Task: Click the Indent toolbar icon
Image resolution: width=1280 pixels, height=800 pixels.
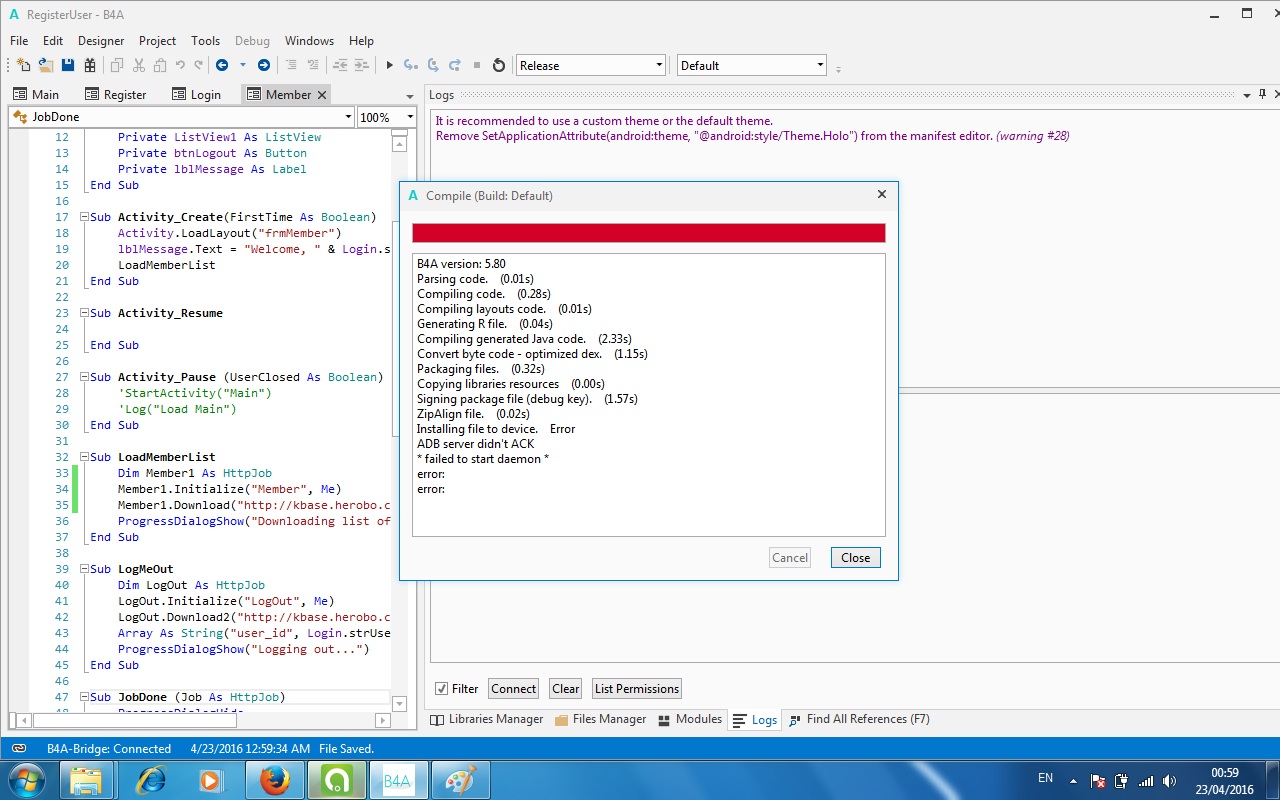Action: [361, 65]
